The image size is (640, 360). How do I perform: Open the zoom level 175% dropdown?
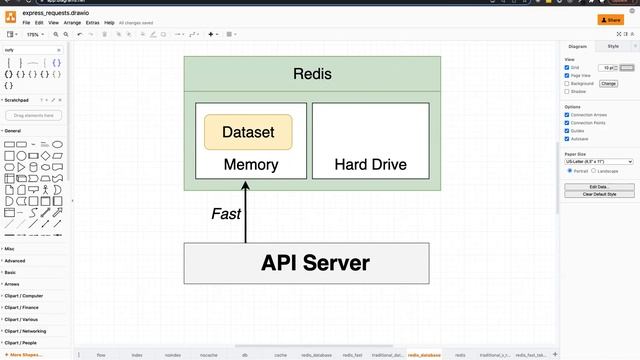pos(36,35)
